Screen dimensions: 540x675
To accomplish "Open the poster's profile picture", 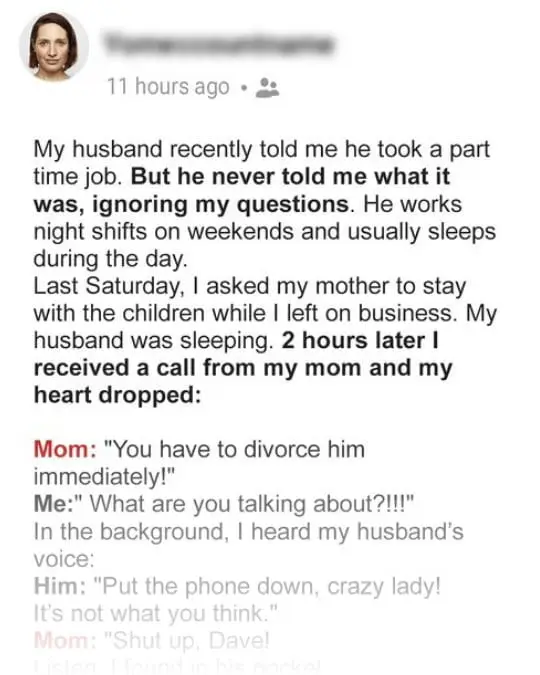I will [54, 46].
